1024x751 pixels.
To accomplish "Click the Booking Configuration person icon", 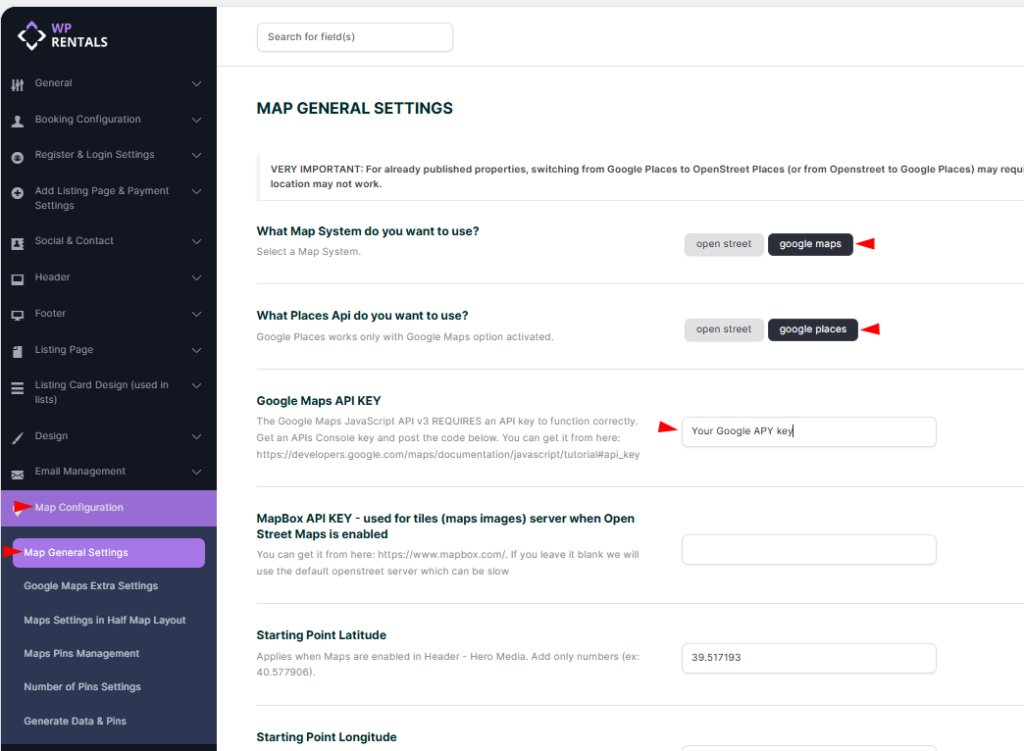I will click(18, 121).
